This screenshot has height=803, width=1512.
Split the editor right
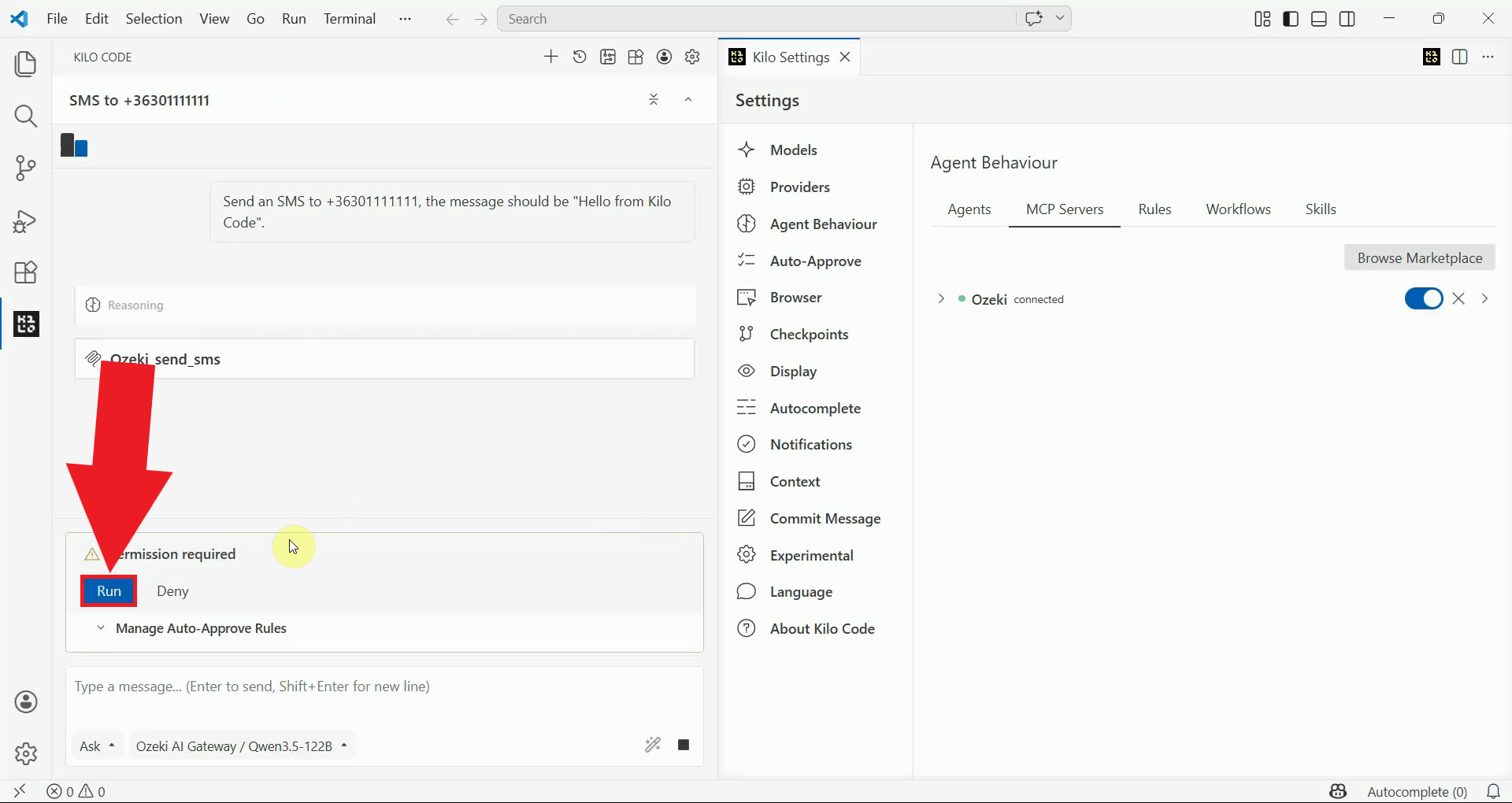(x=1459, y=57)
